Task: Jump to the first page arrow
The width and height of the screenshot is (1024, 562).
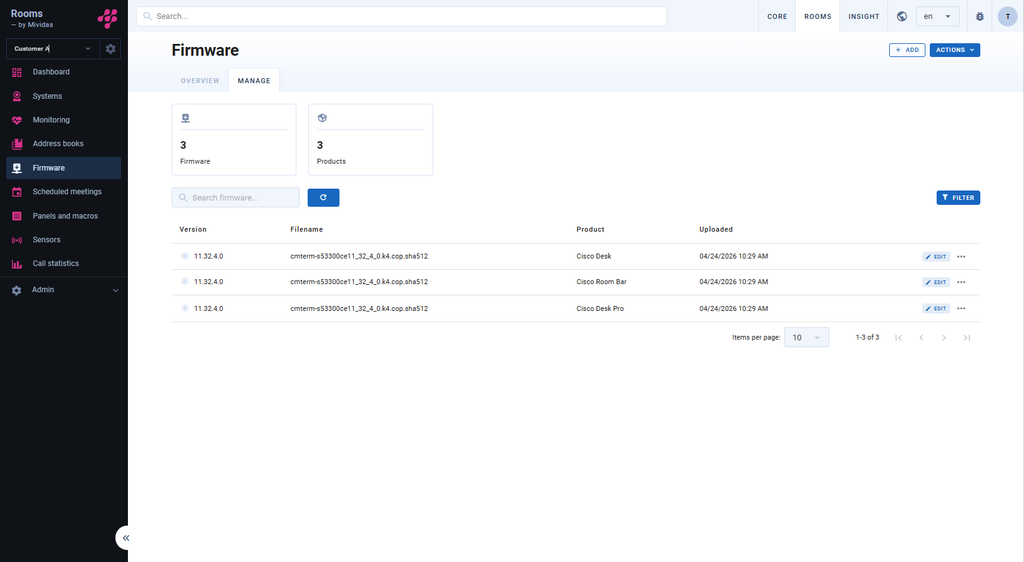Action: 899,337
